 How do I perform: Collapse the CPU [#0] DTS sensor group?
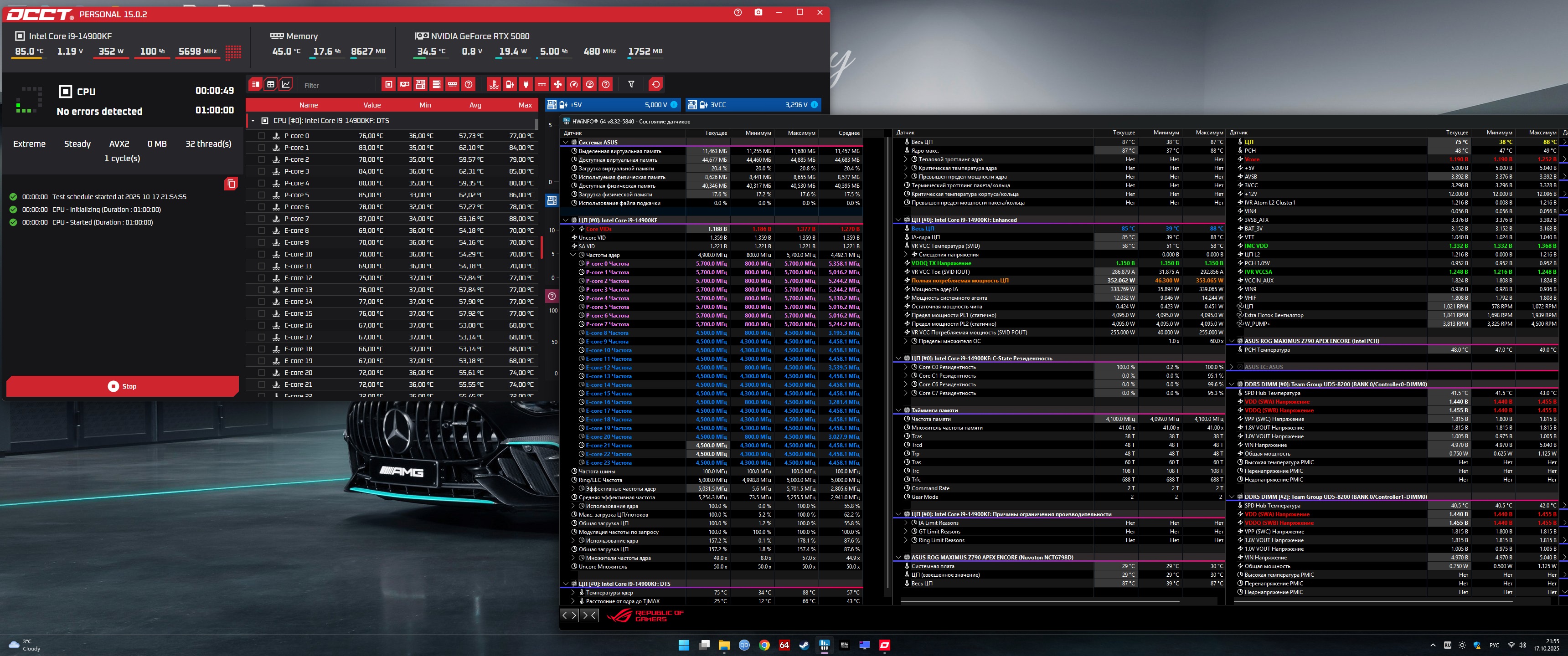(253, 120)
